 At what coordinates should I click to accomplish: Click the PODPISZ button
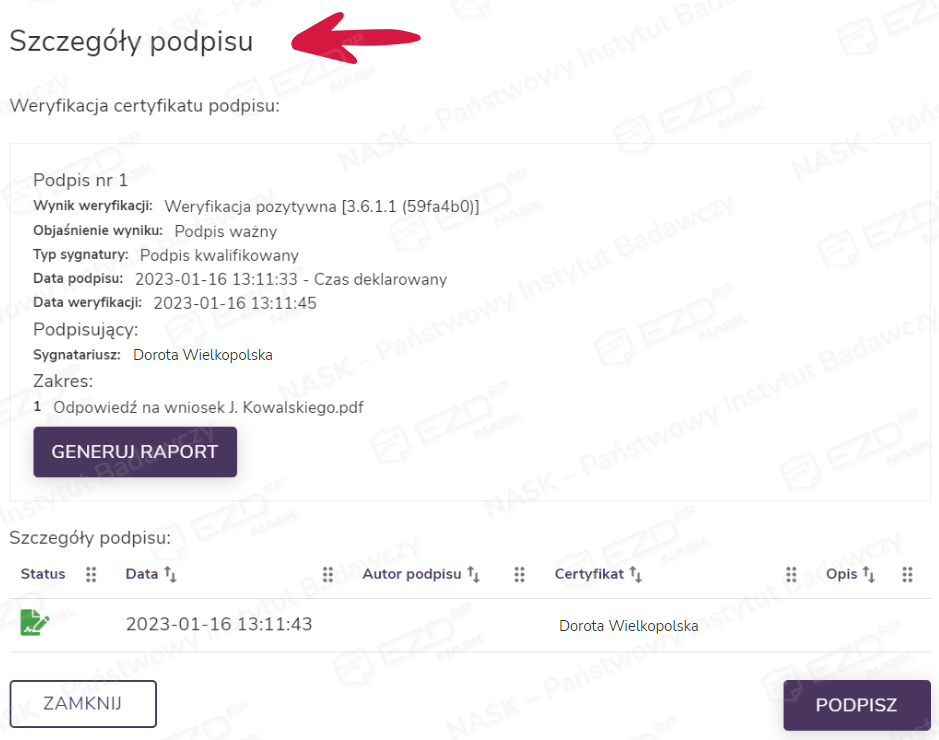(856, 705)
